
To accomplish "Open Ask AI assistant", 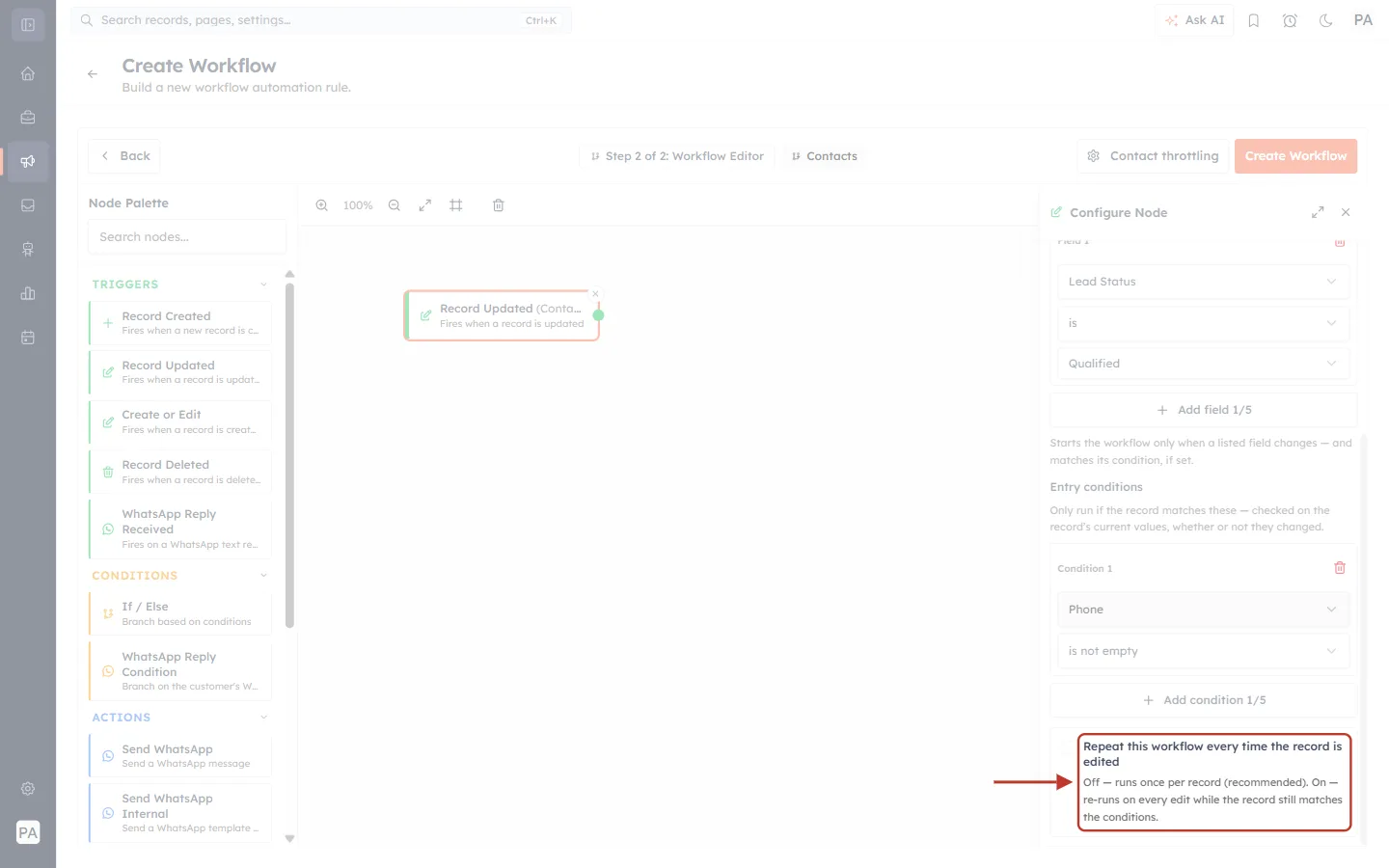I will point(1194,20).
